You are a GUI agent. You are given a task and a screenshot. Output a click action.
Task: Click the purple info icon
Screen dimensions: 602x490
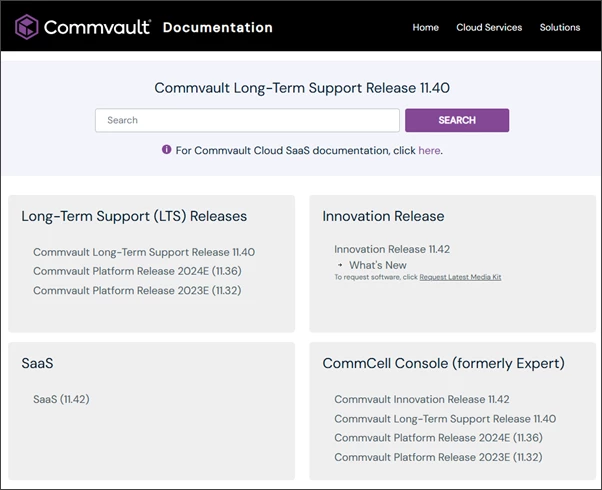point(167,150)
